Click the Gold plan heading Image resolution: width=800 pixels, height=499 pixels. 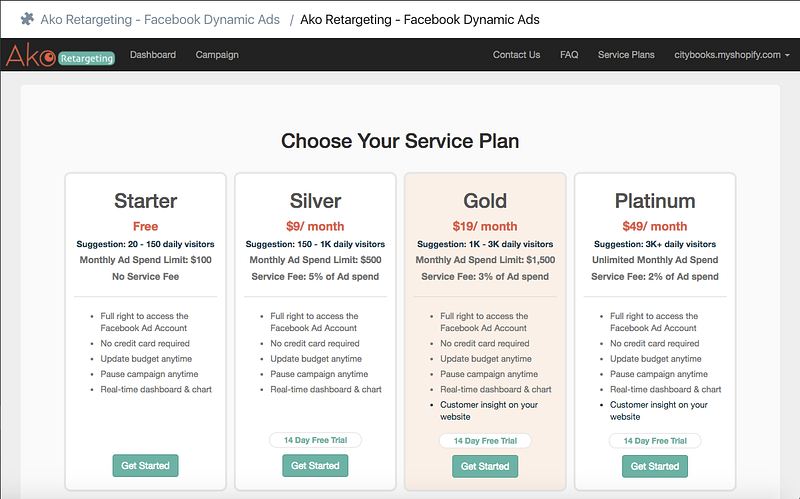coord(485,201)
